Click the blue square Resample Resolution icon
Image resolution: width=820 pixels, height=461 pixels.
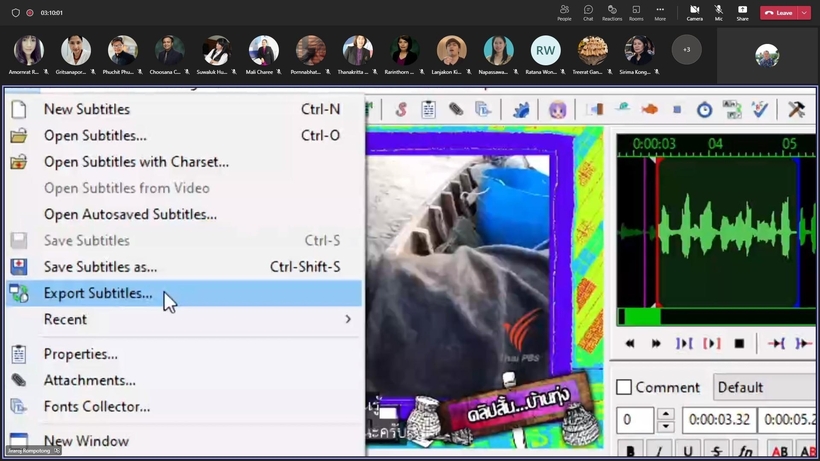(x=677, y=110)
